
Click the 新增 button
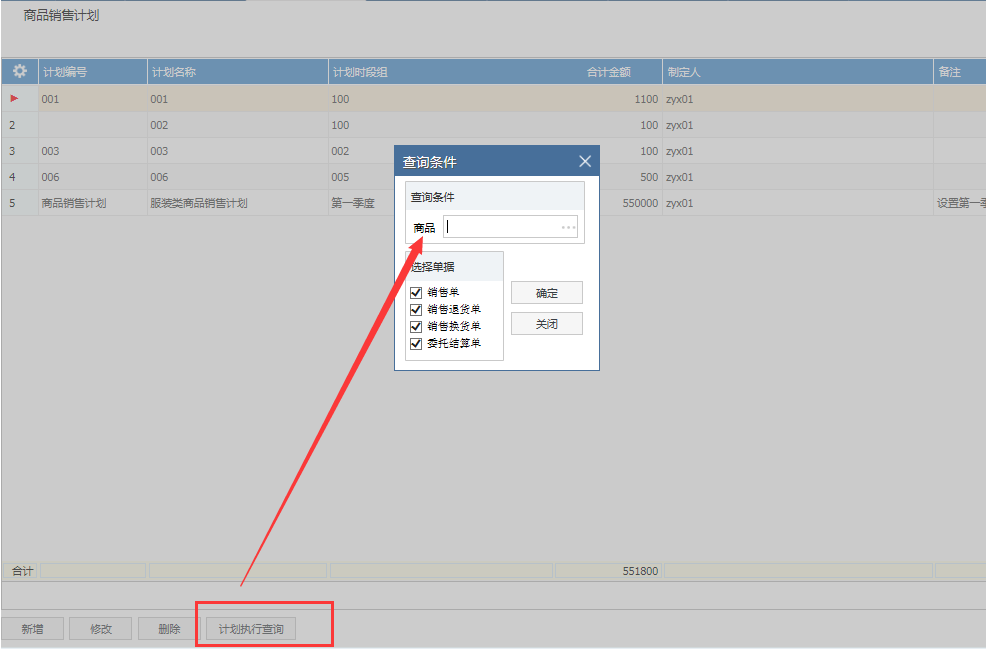coord(32,629)
